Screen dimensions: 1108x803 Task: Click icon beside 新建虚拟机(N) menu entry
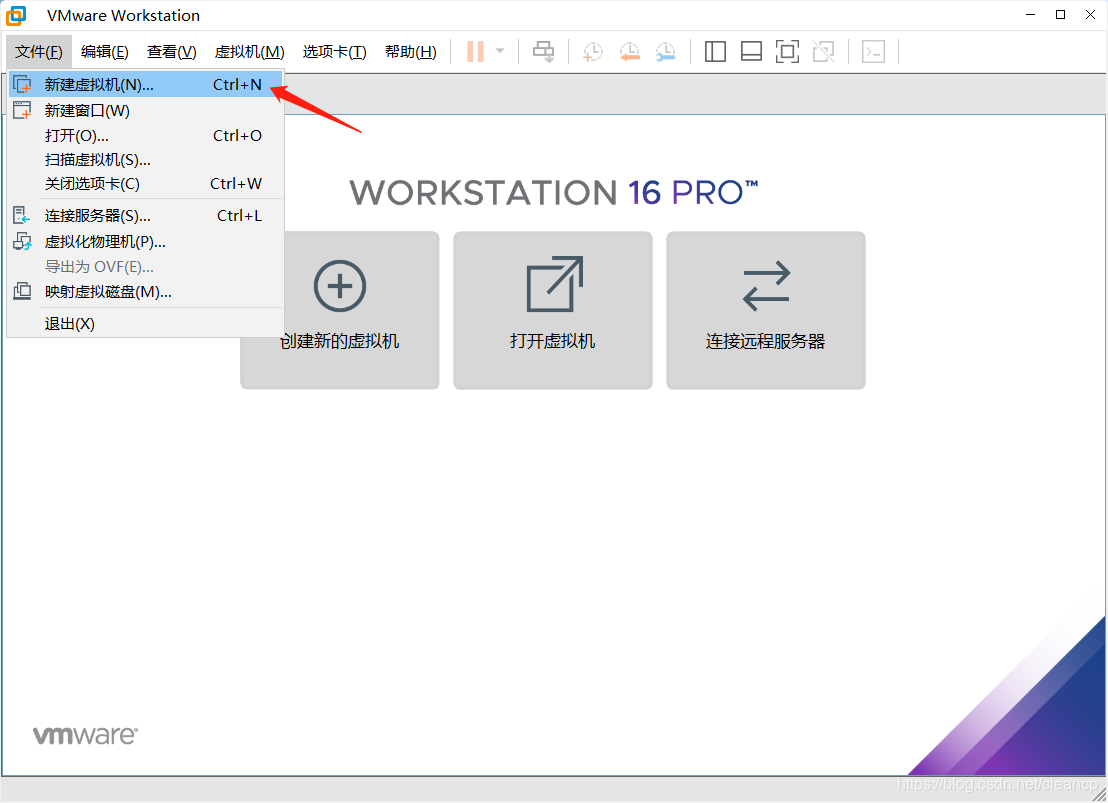(x=22, y=85)
